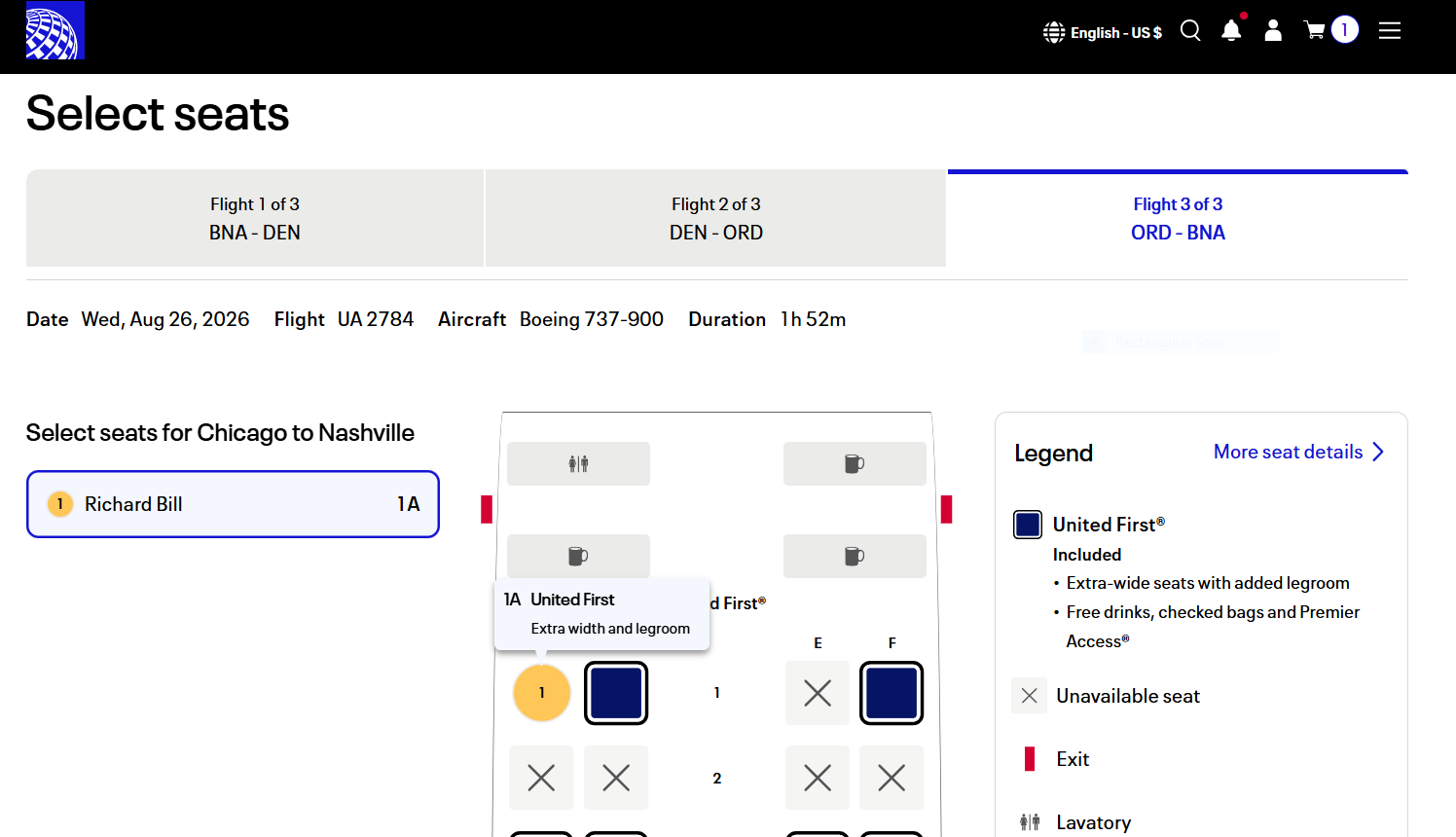Click column E label in seat map
The width and height of the screenshot is (1456, 837).
[818, 643]
